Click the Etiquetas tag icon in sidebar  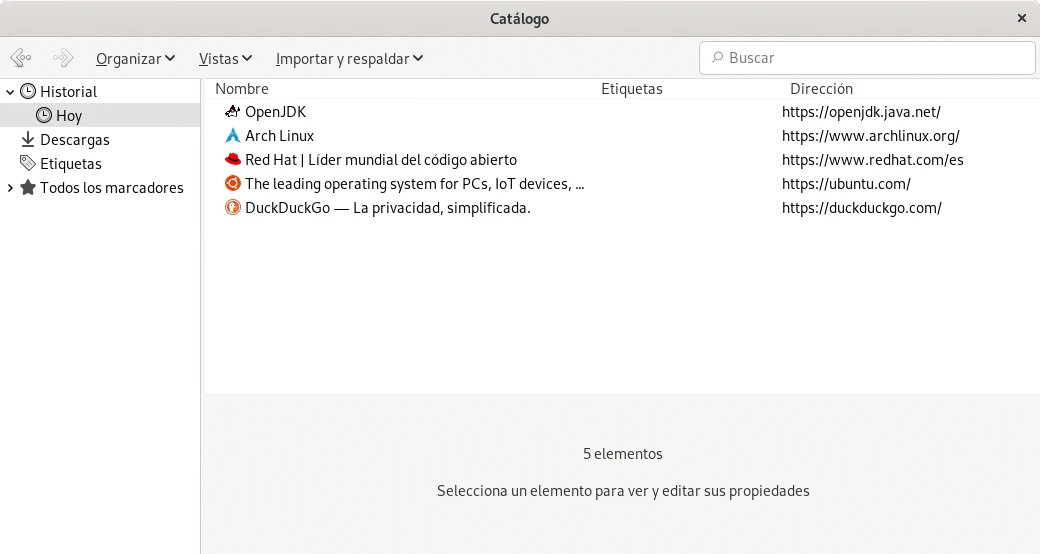[x=28, y=164]
